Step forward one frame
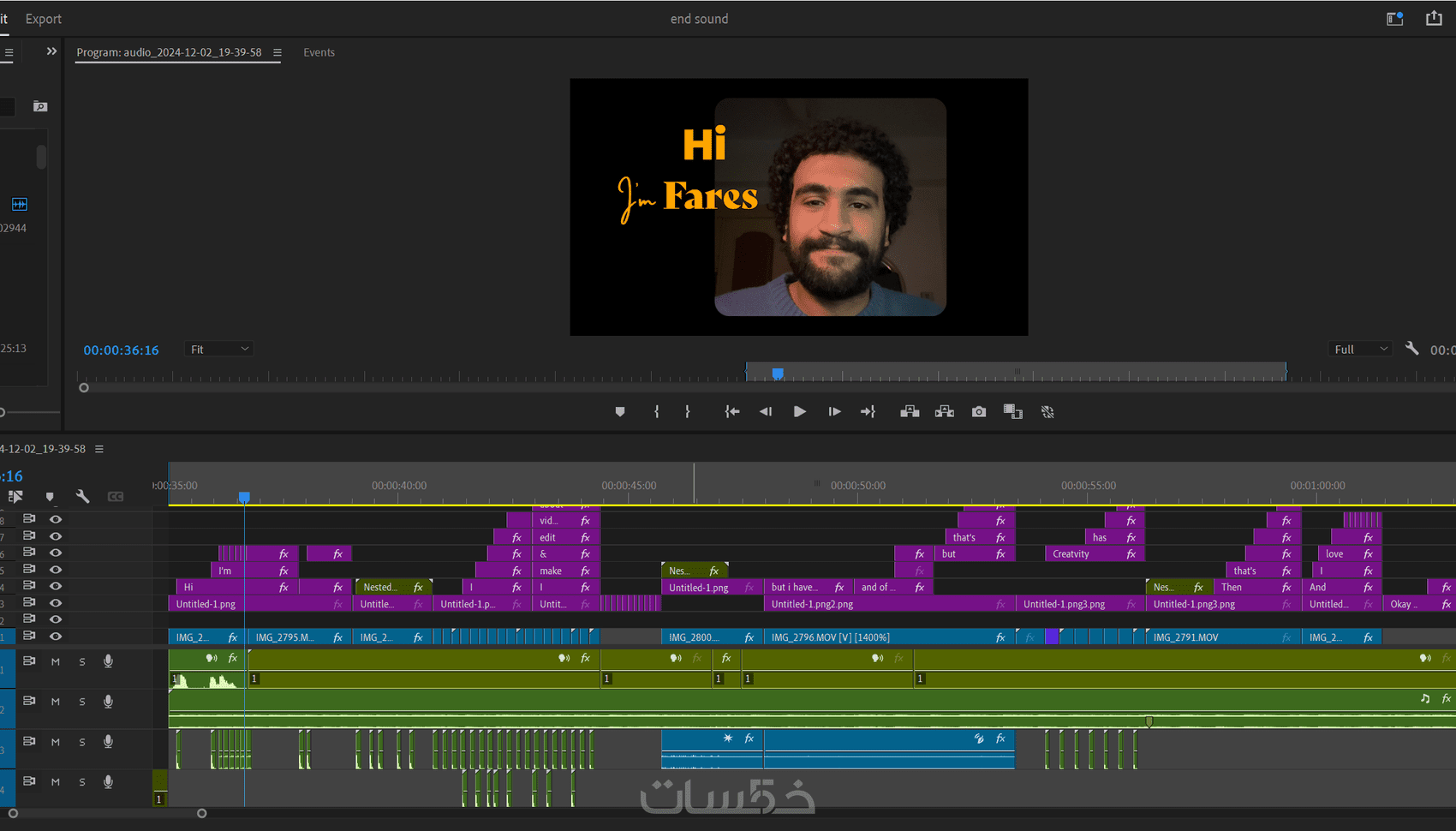 tap(834, 412)
